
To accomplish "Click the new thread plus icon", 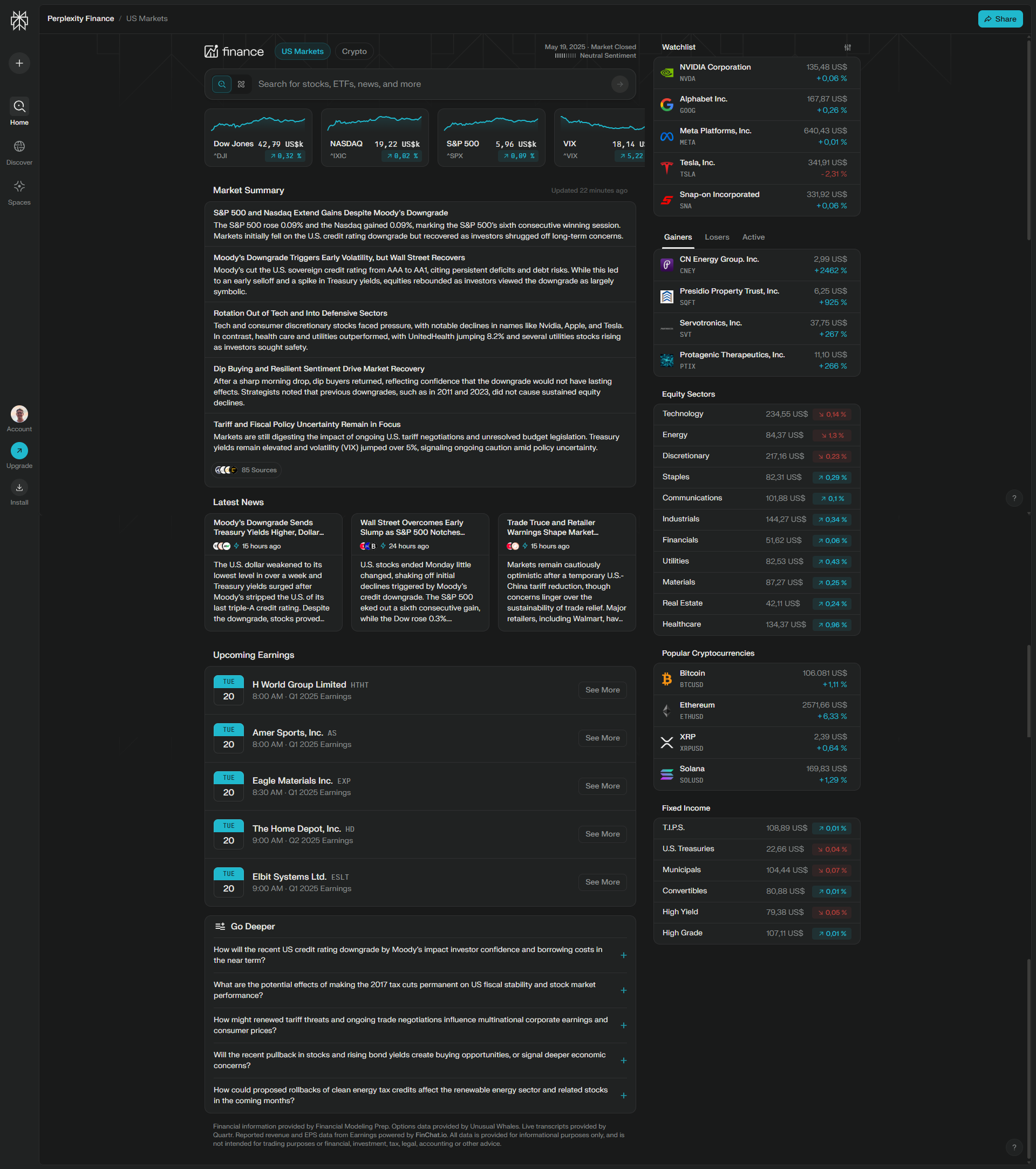I will 19,63.
